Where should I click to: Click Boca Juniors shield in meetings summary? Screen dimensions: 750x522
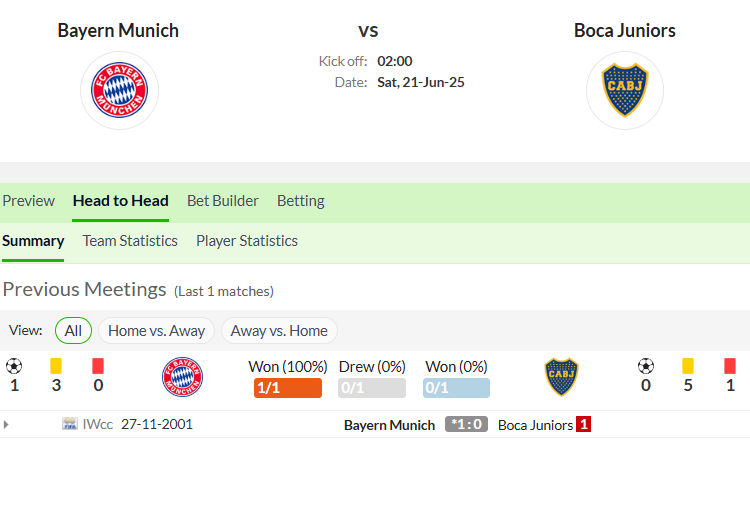(x=562, y=377)
